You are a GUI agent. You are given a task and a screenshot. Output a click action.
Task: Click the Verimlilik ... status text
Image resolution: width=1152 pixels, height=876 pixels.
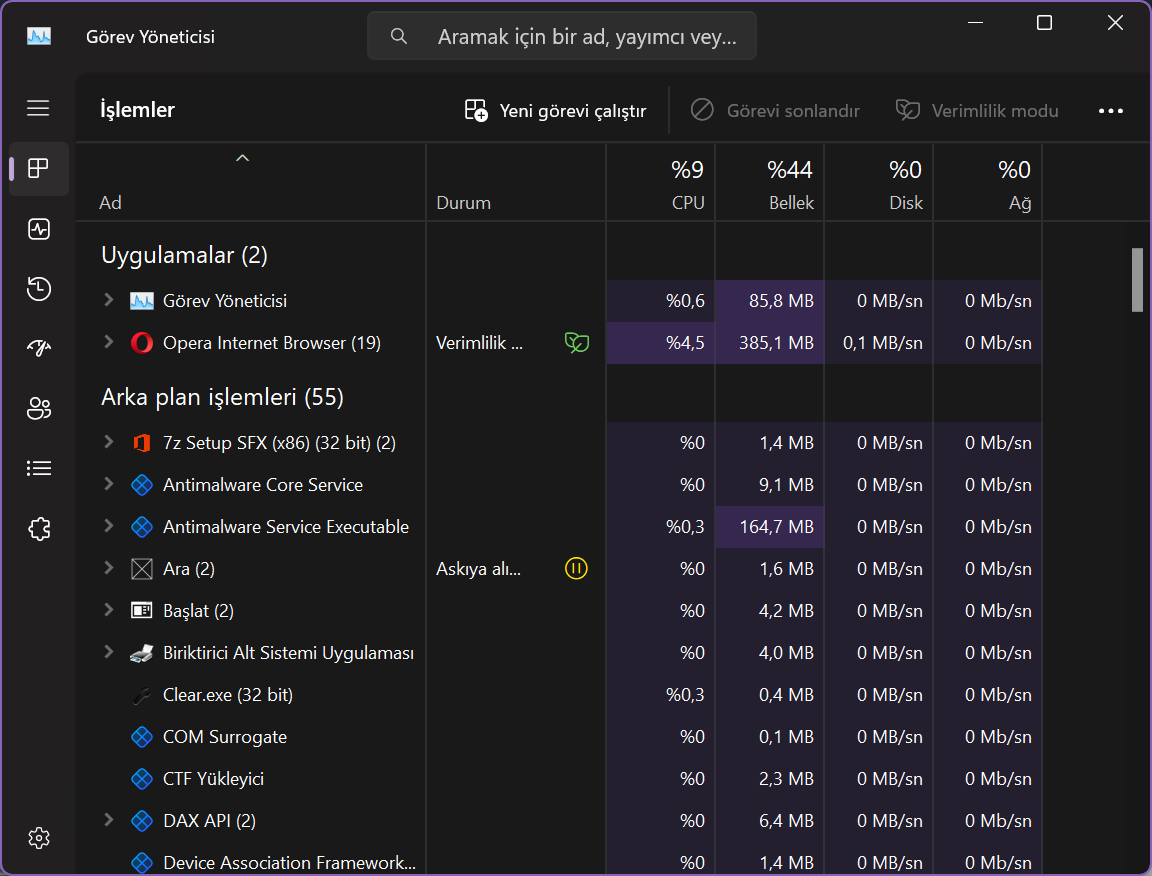[x=479, y=342]
